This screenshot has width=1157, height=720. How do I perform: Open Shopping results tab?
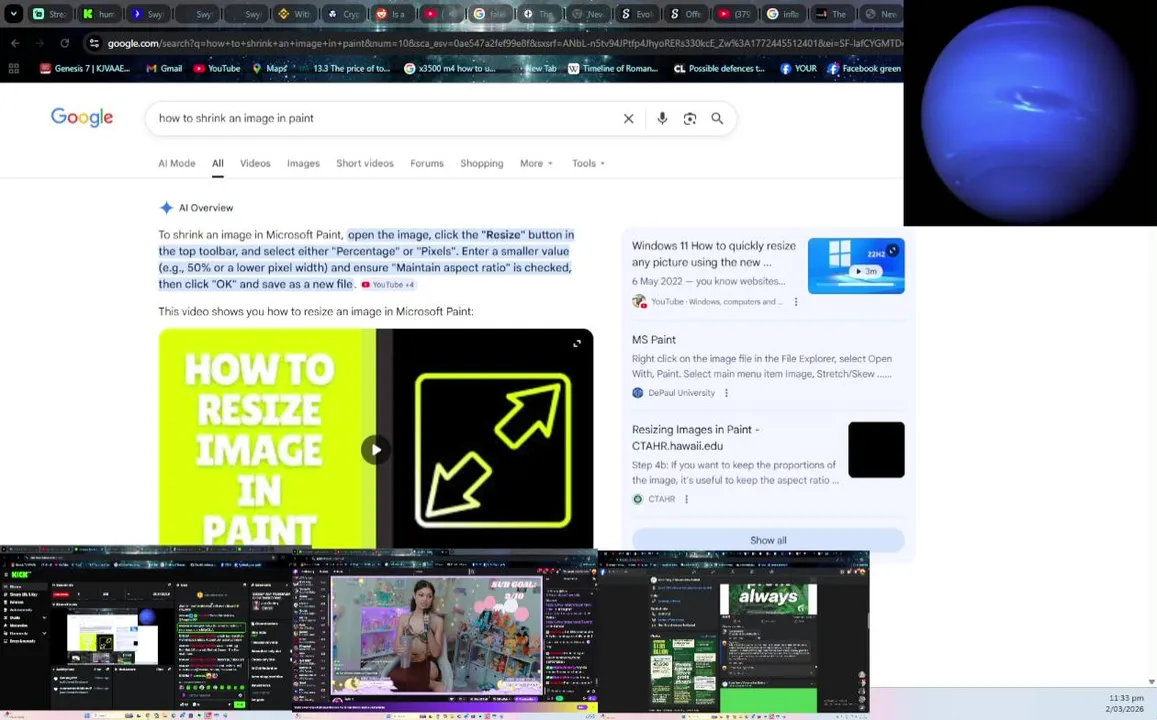pos(481,163)
